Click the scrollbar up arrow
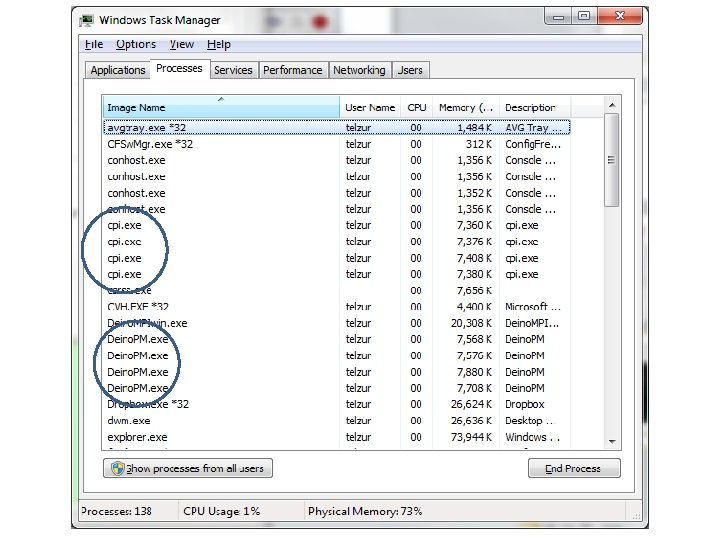Viewport: 720px width, 540px height. coord(612,105)
